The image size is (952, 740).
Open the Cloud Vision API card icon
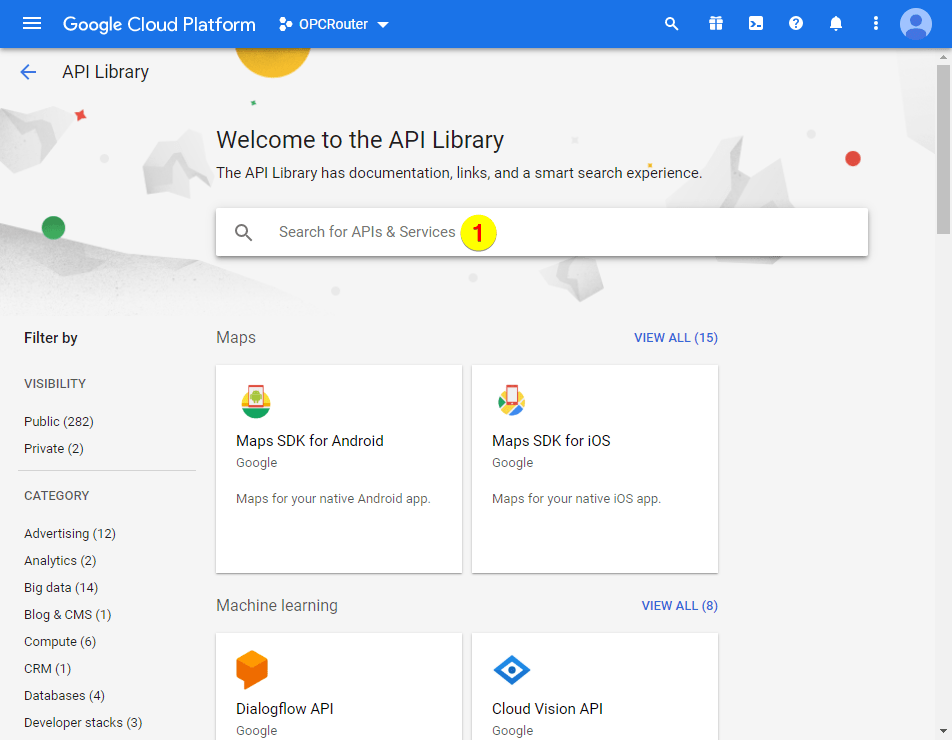tap(512, 670)
